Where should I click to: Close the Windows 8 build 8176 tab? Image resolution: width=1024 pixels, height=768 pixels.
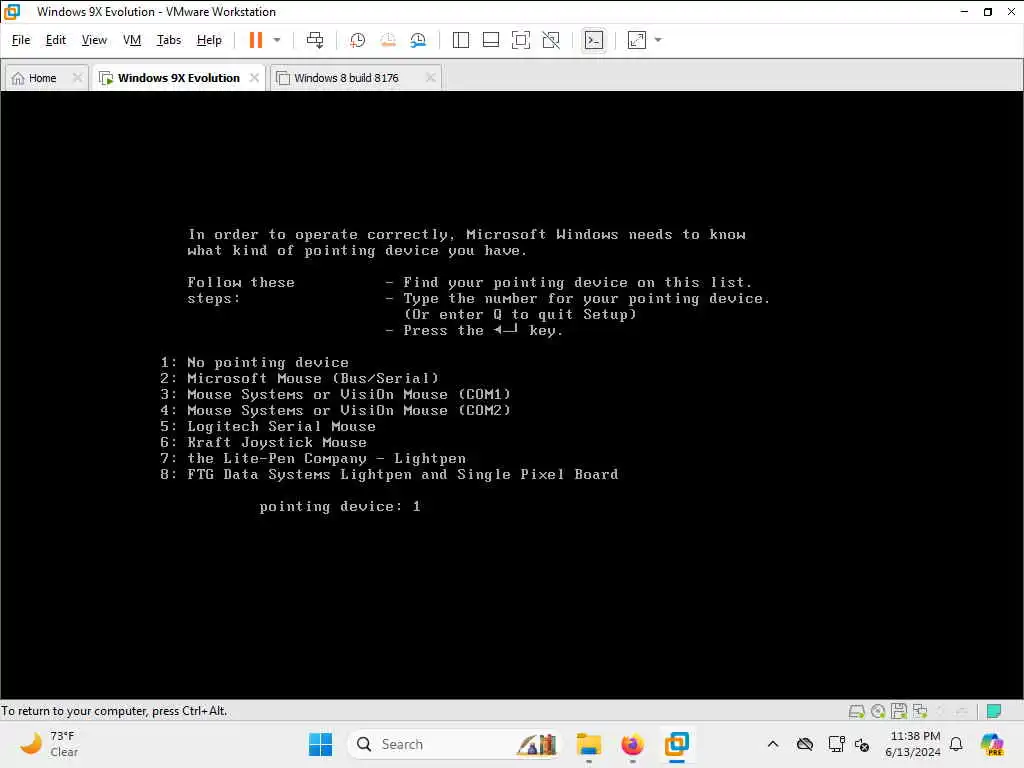click(430, 78)
